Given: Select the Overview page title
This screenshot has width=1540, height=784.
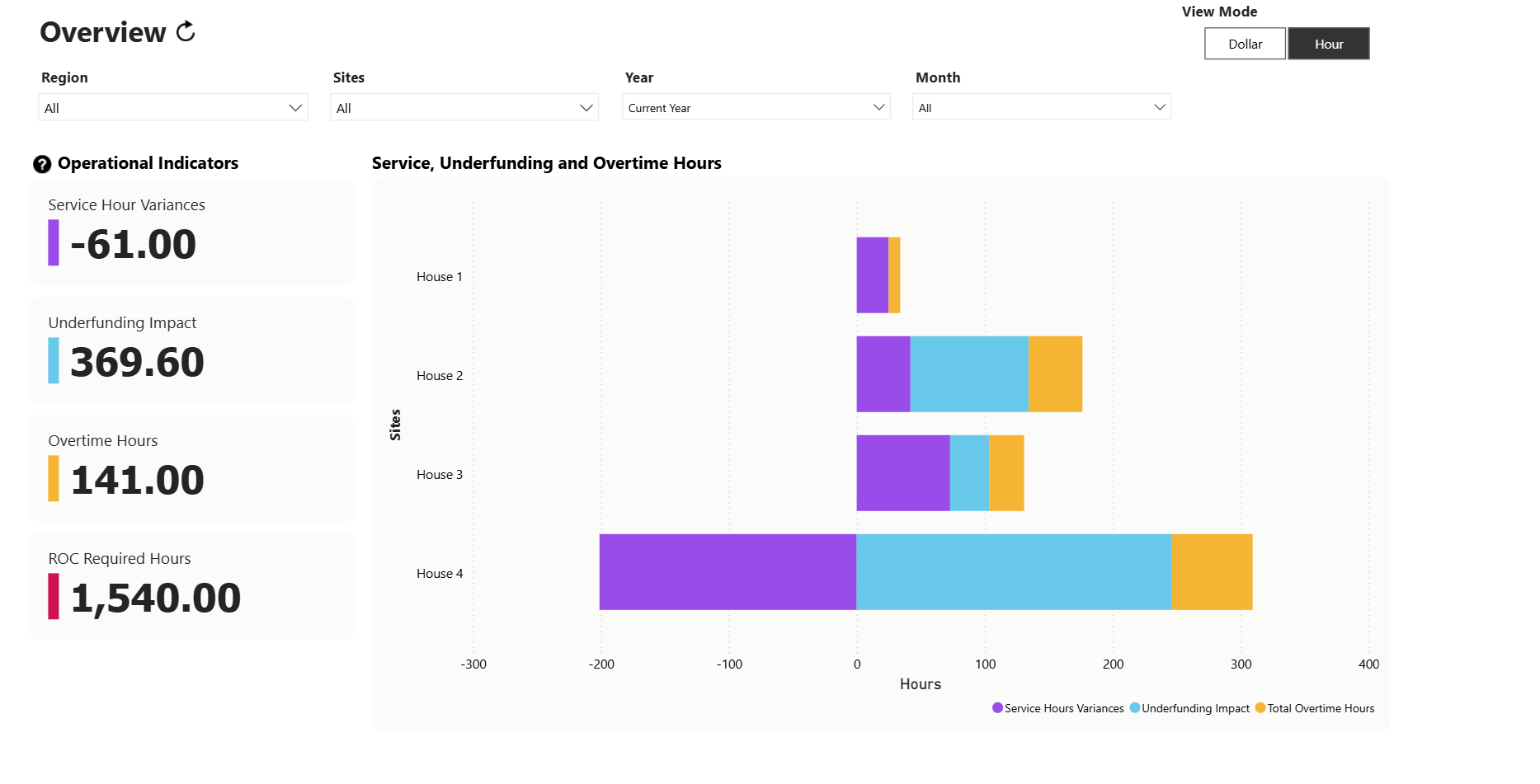Looking at the screenshot, I should tap(102, 32).
